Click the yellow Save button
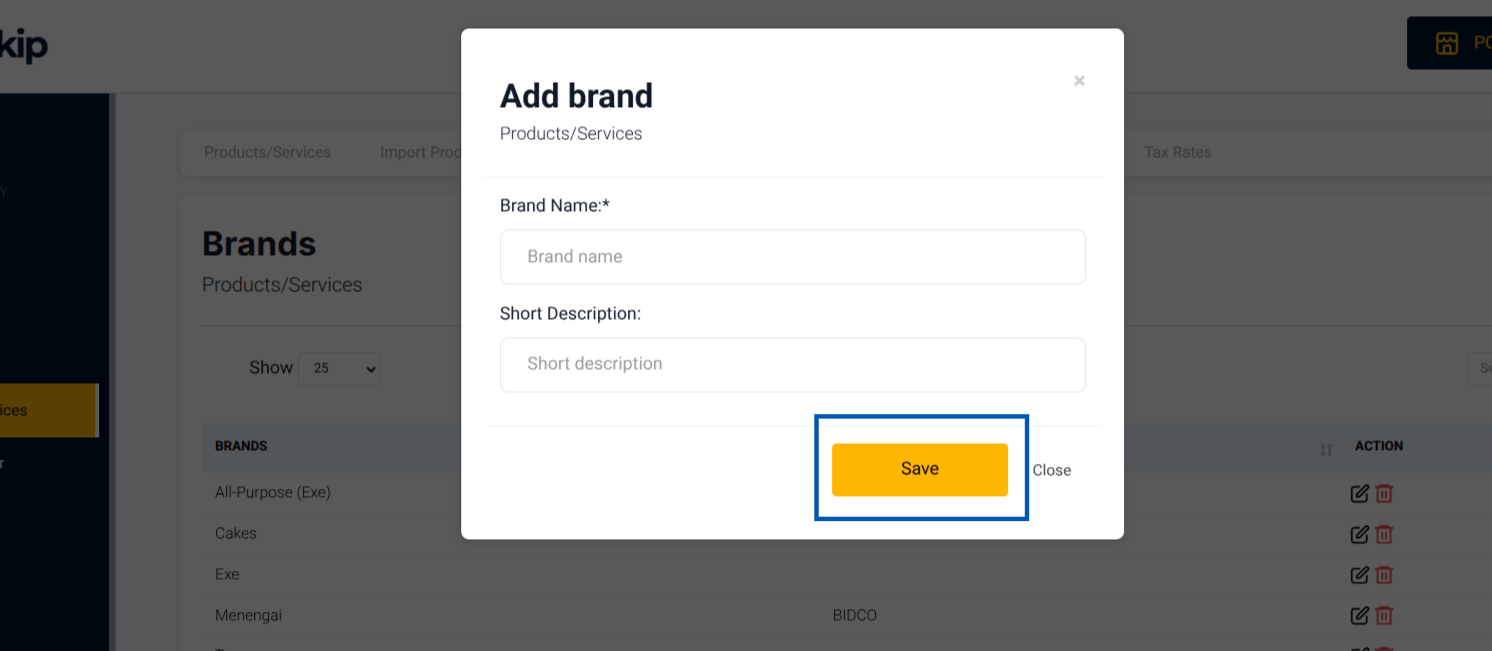The width and height of the screenshot is (1492, 651). pyautogui.click(x=920, y=469)
